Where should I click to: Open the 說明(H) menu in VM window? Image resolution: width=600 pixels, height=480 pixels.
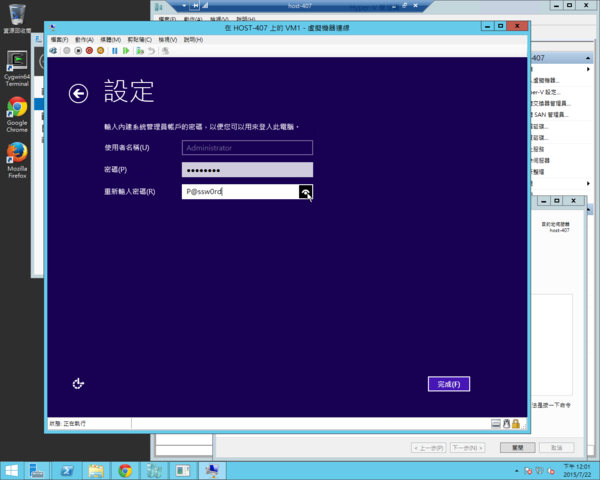point(193,40)
